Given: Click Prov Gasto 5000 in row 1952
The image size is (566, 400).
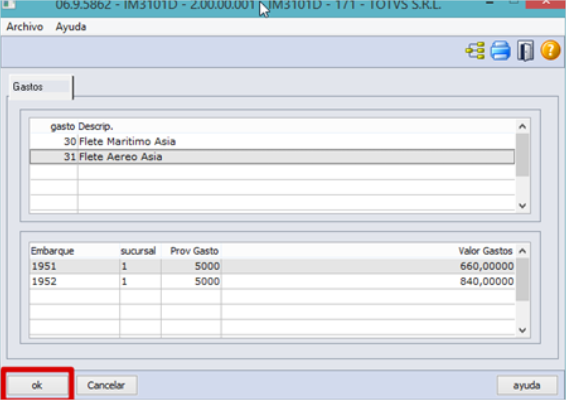Looking at the screenshot, I should click(191, 282).
